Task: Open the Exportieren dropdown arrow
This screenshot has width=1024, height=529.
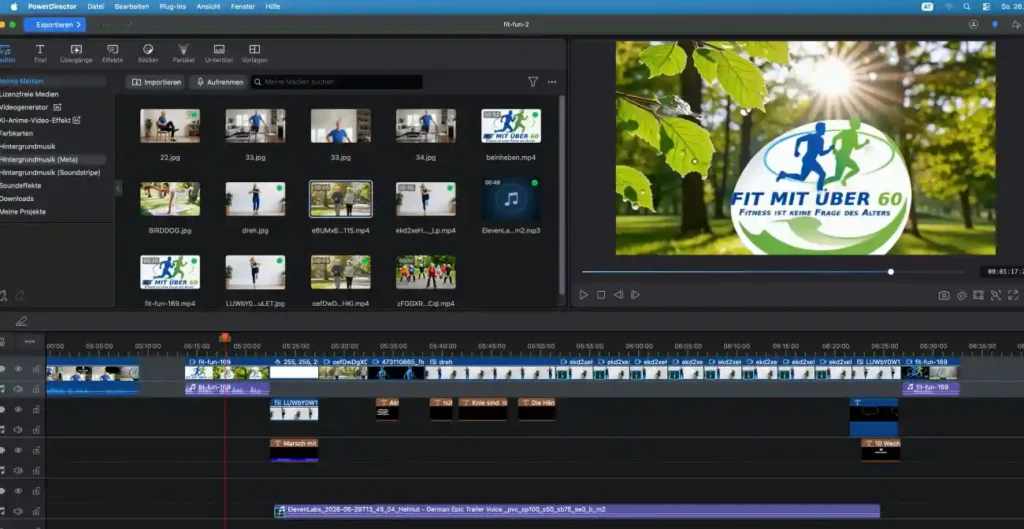Action: click(78, 25)
